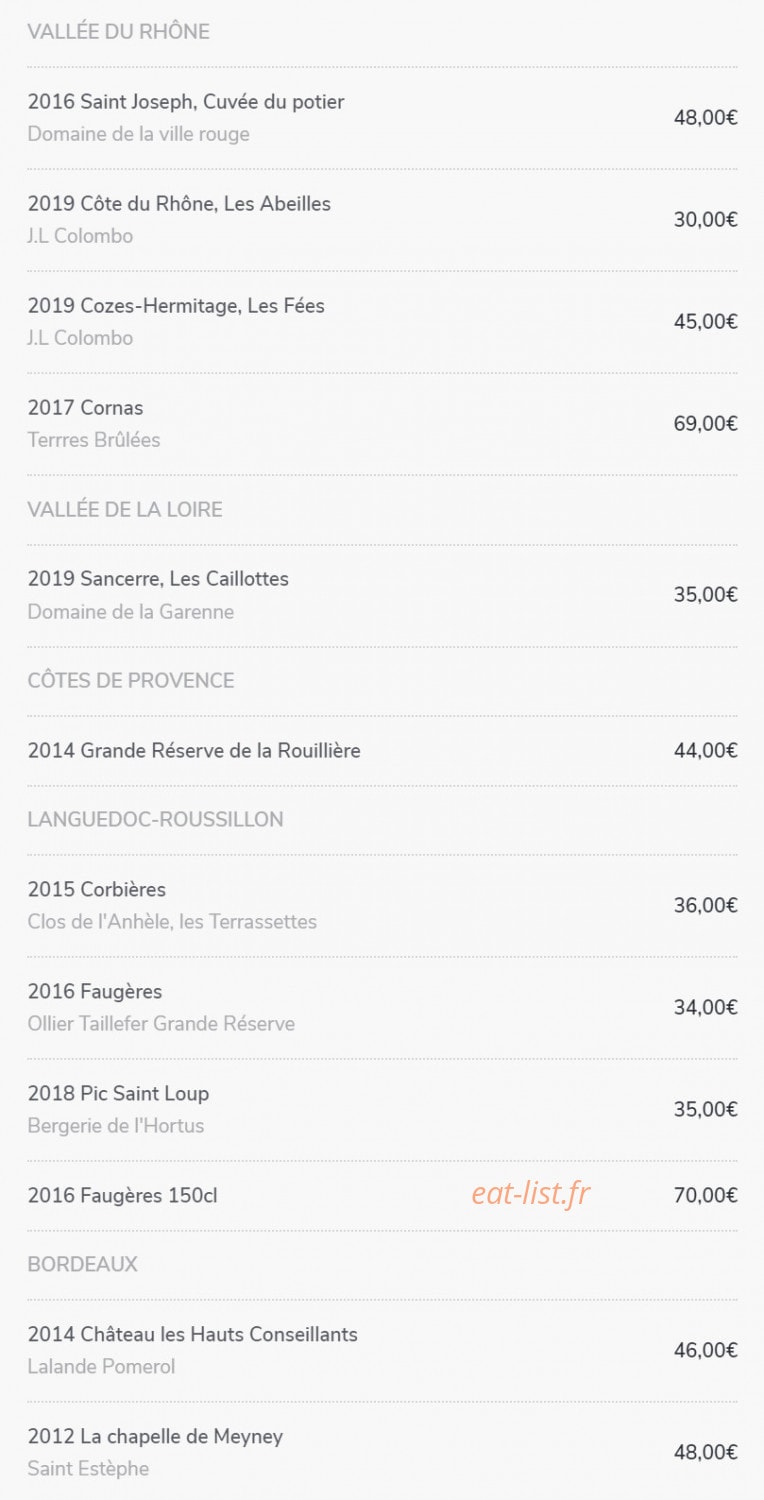The height and width of the screenshot is (1500, 764).
Task: Choose the 2016 Faugères 150cl magnum
Action: click(382, 1195)
